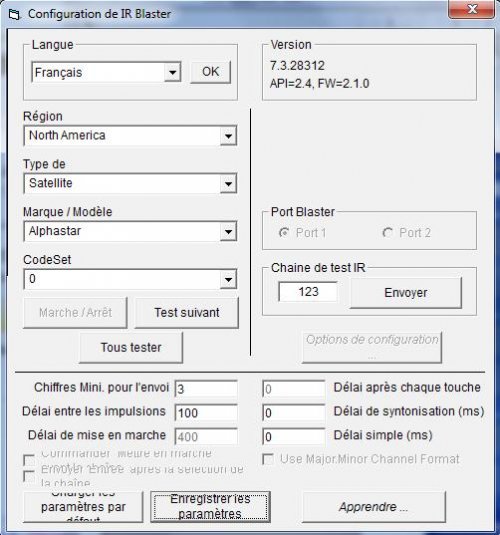The width and height of the screenshot is (500, 535).
Task: Click Enregistrer les paramètres button
Action: click(210, 507)
